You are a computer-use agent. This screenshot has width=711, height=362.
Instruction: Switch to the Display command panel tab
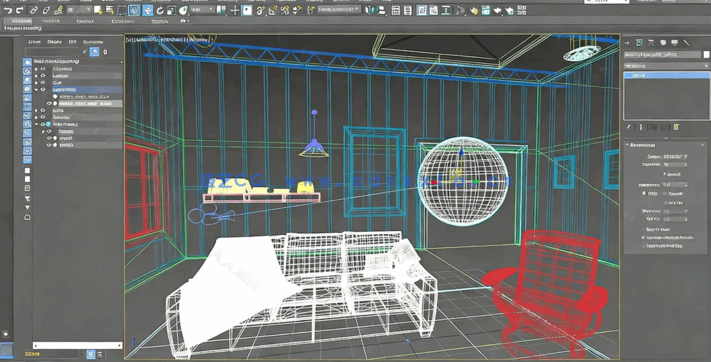coord(675,43)
